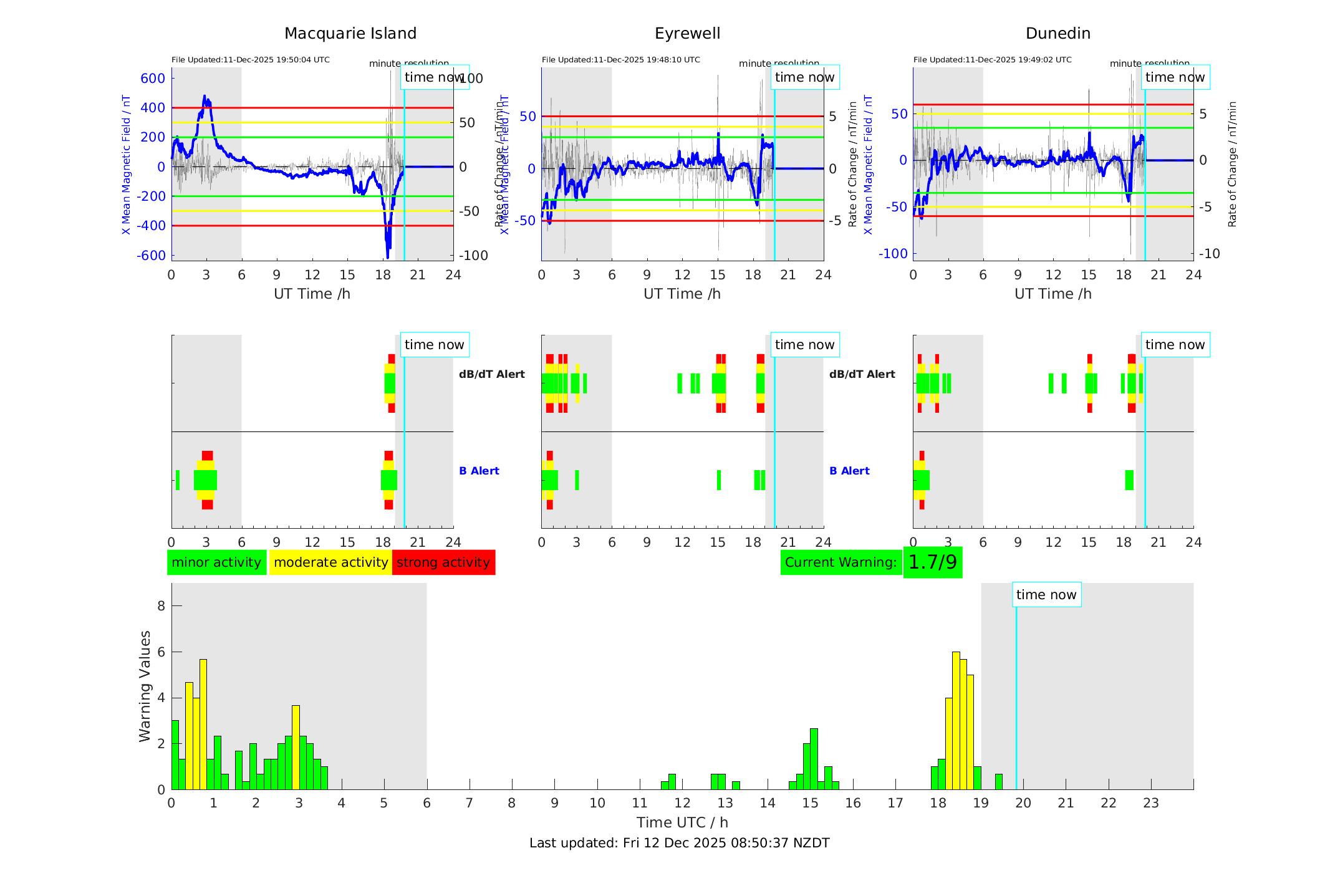Viewport: 1320px width, 896px height.
Task: Click the Macquarie Island chart title
Action: coord(350,34)
